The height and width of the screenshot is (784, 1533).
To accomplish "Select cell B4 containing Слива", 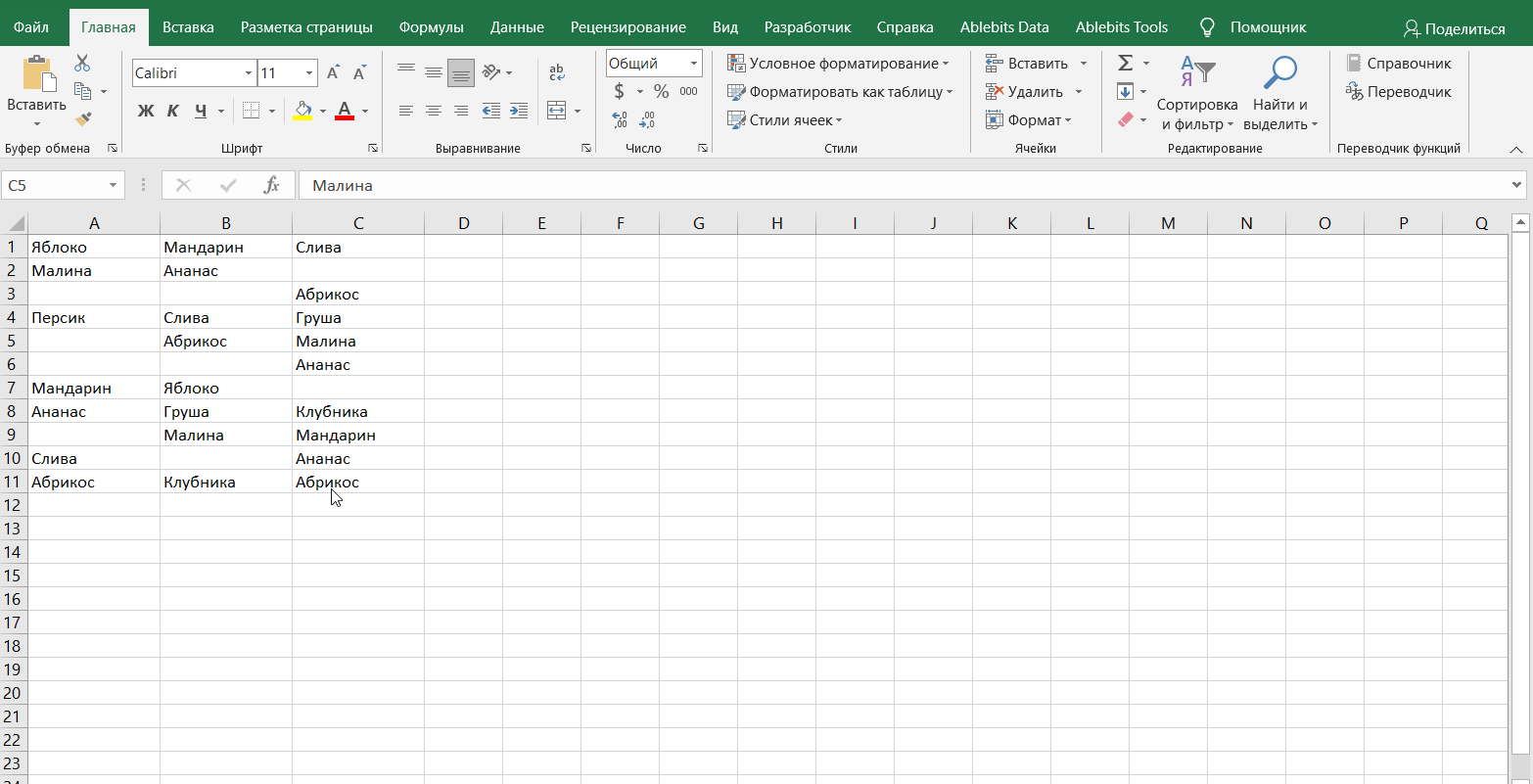I will click(225, 318).
